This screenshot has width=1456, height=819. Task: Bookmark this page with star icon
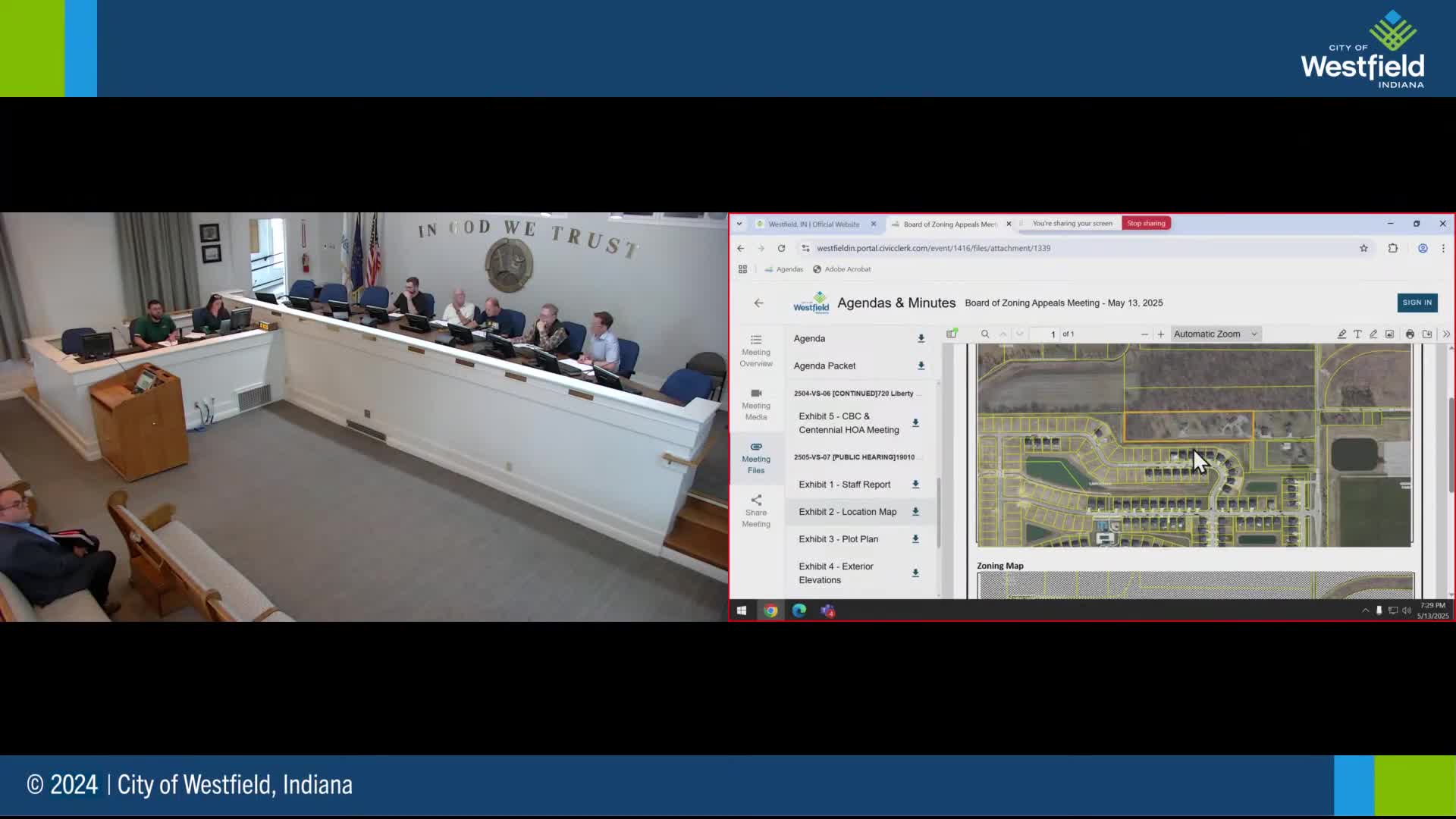click(1363, 248)
